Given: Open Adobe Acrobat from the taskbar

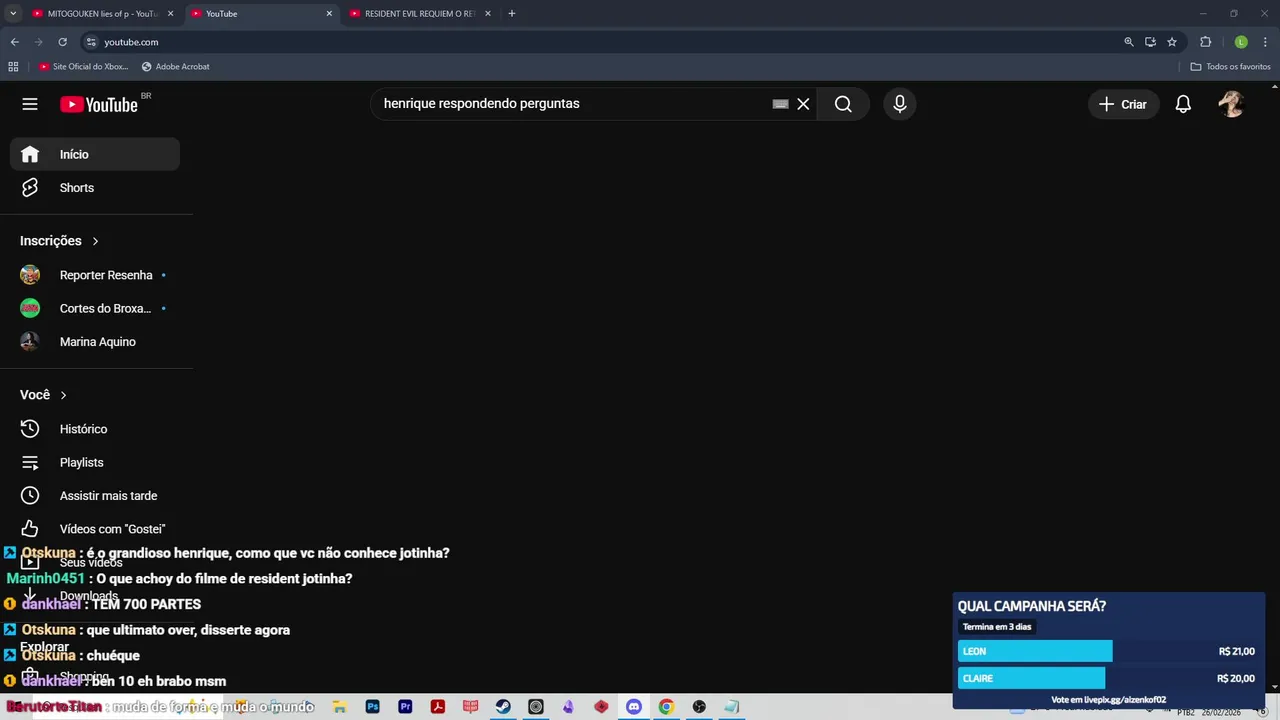Looking at the screenshot, I should click(438, 707).
